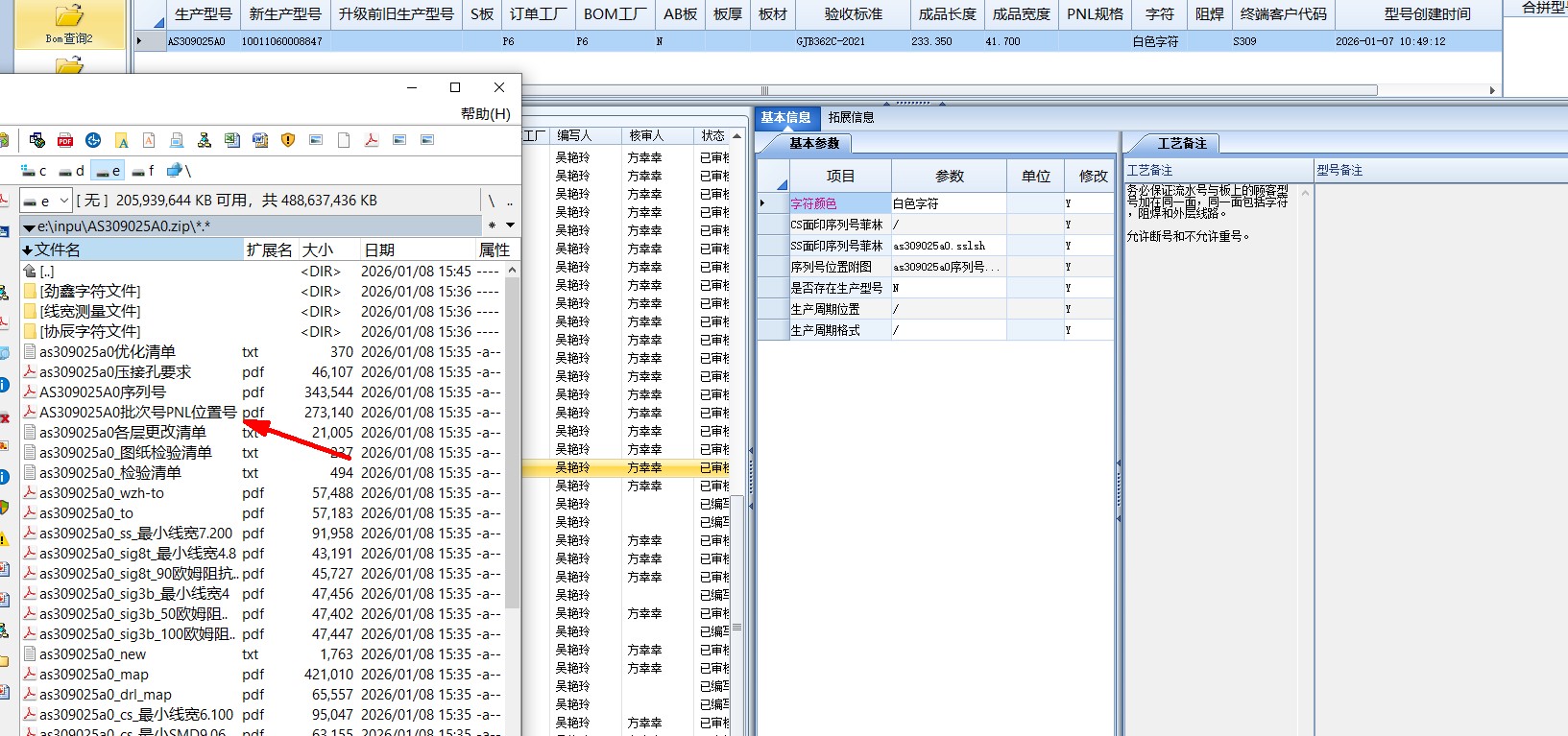Switch to drive f
Image resolution: width=1568 pixels, height=736 pixels.
point(144,171)
